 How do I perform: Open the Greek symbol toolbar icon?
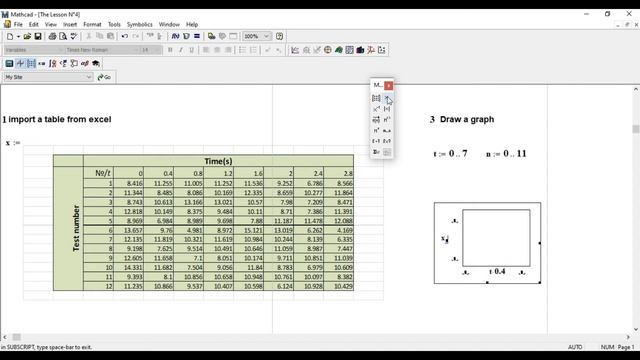pos(84,63)
